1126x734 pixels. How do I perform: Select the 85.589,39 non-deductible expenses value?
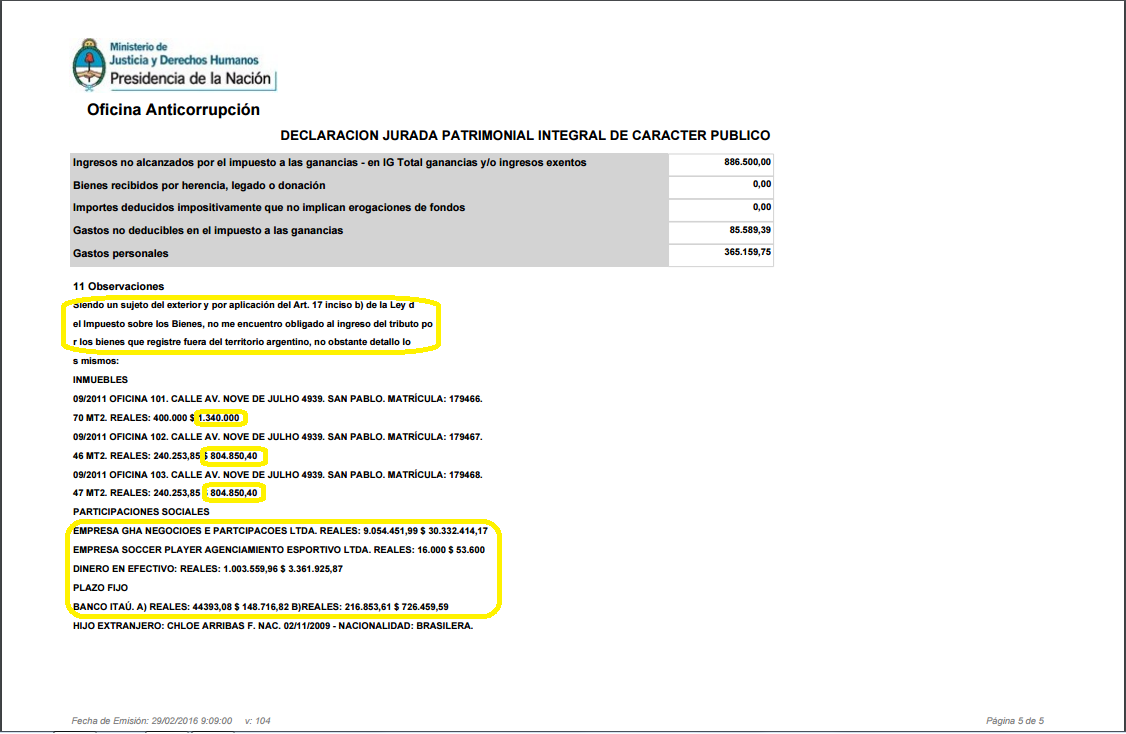[x=750, y=230]
